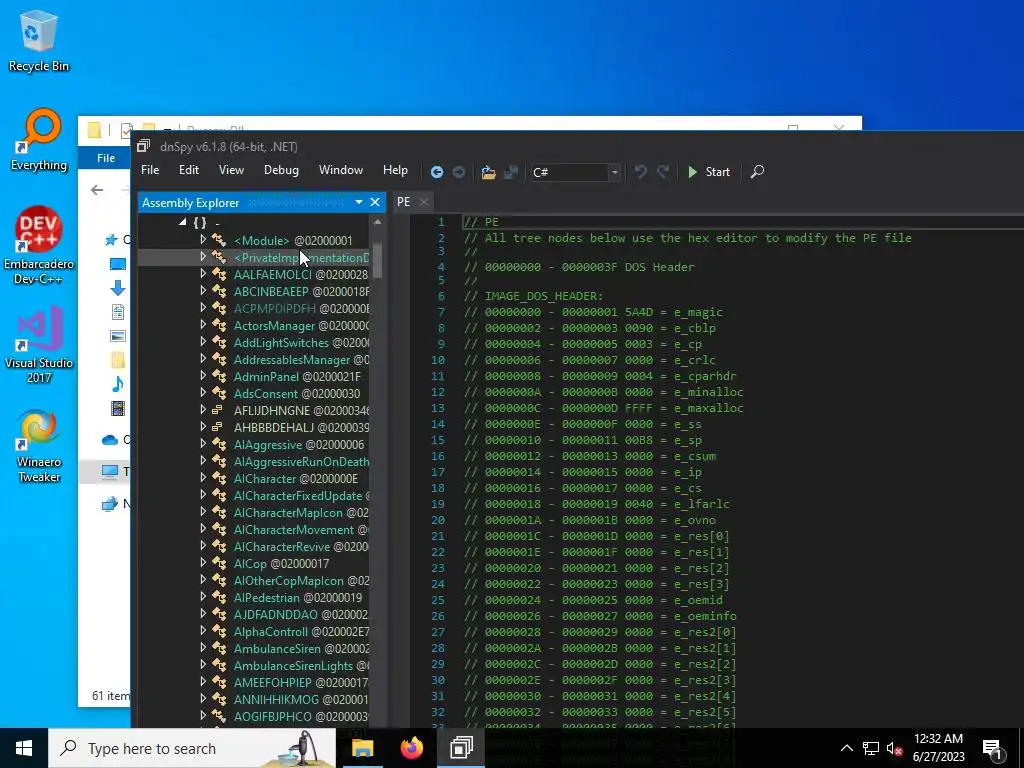Expand the AdminPanel class node
Screen dimensions: 1024x768
(x=203, y=376)
